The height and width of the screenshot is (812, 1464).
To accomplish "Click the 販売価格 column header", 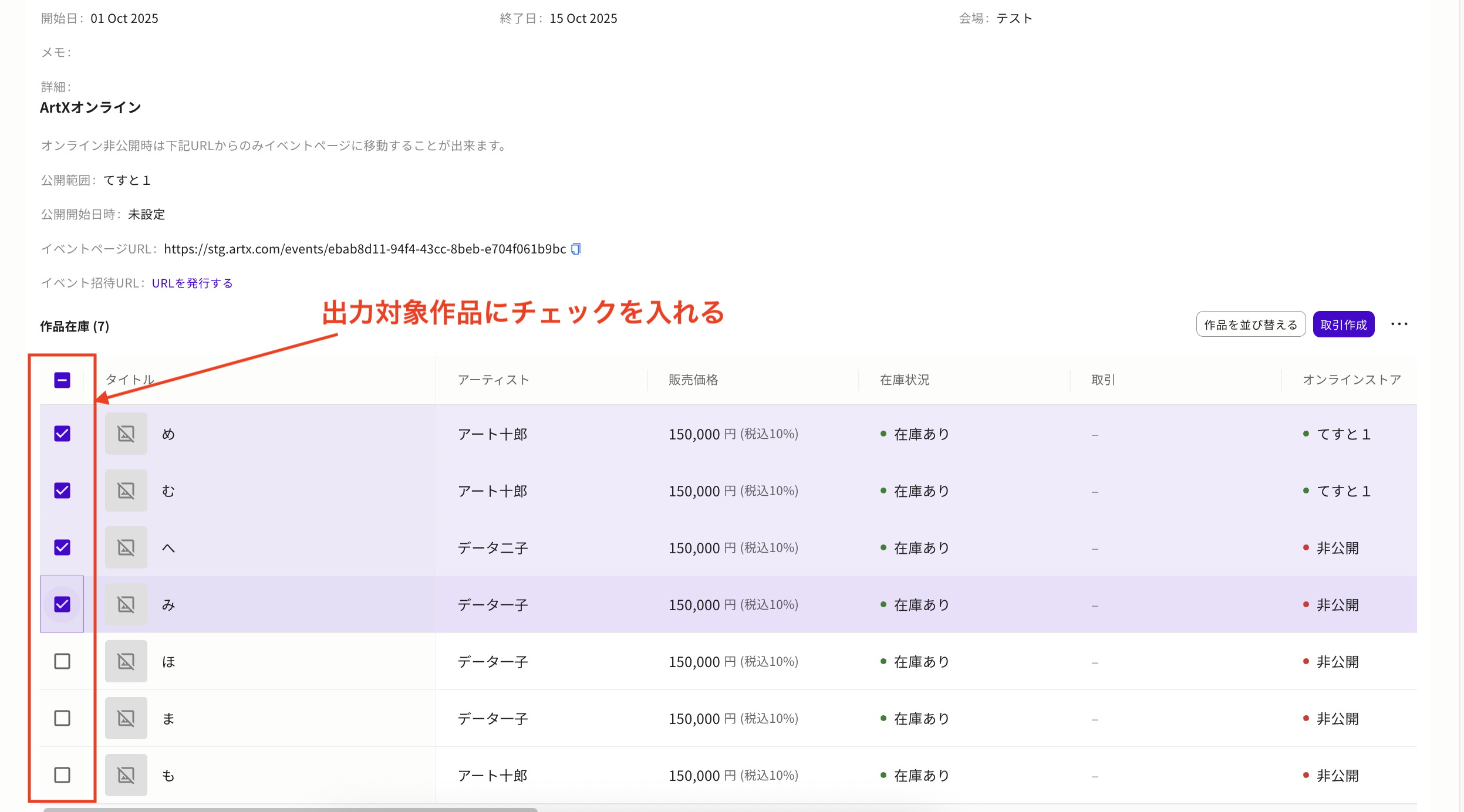I will [693, 380].
